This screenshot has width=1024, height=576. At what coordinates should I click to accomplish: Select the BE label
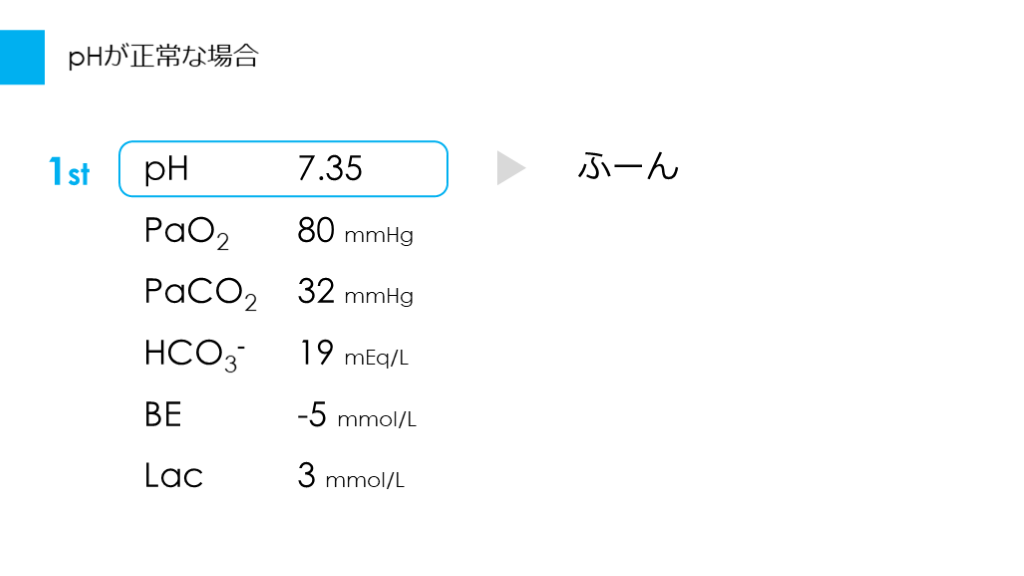pyautogui.click(x=163, y=414)
